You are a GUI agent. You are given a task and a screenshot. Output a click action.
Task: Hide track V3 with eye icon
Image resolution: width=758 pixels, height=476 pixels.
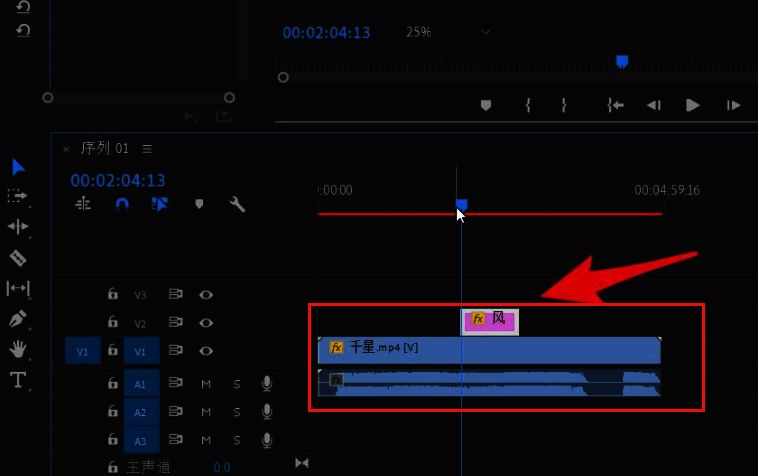tap(206, 294)
